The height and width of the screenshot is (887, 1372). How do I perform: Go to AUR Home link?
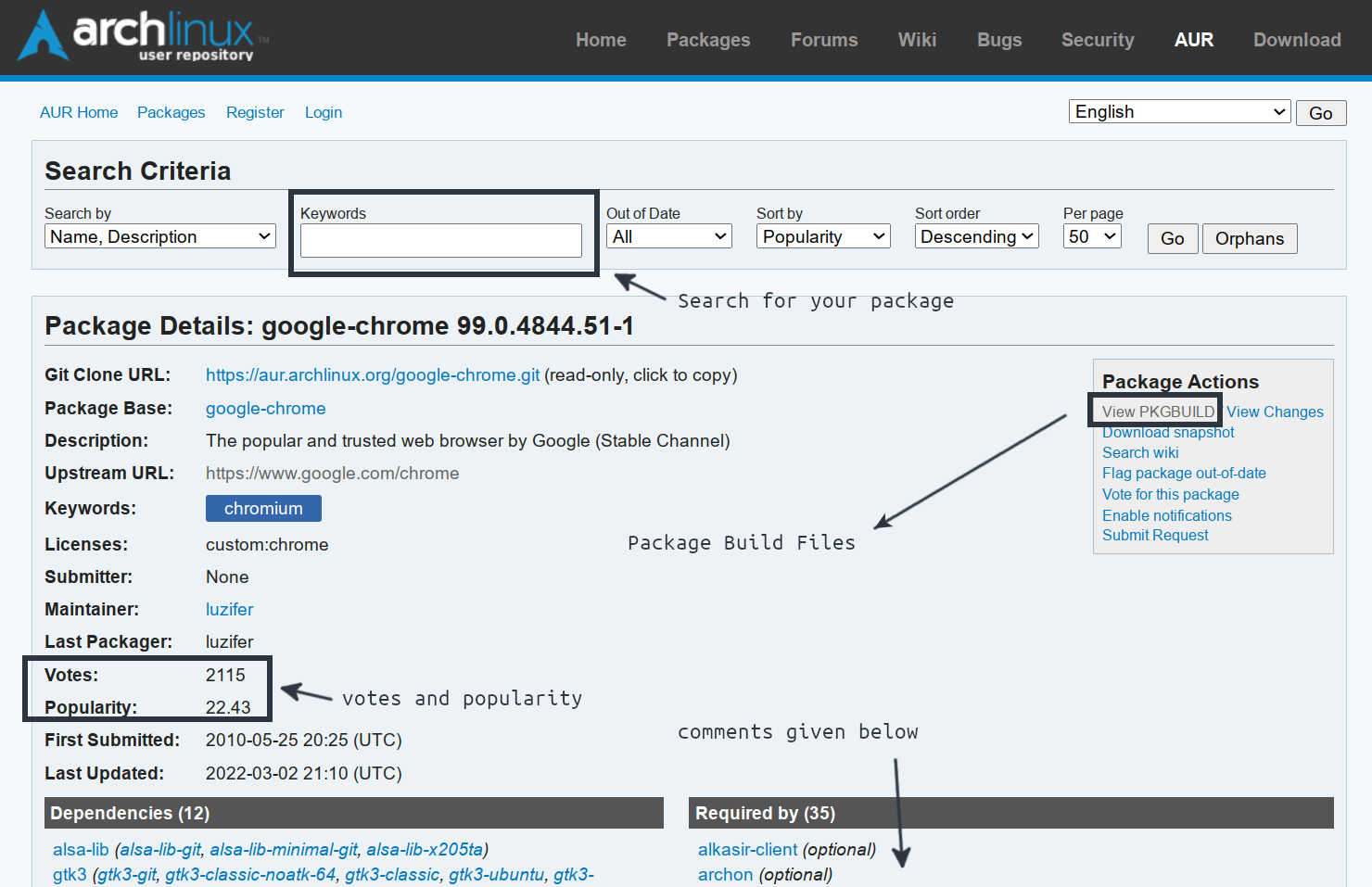tap(79, 112)
